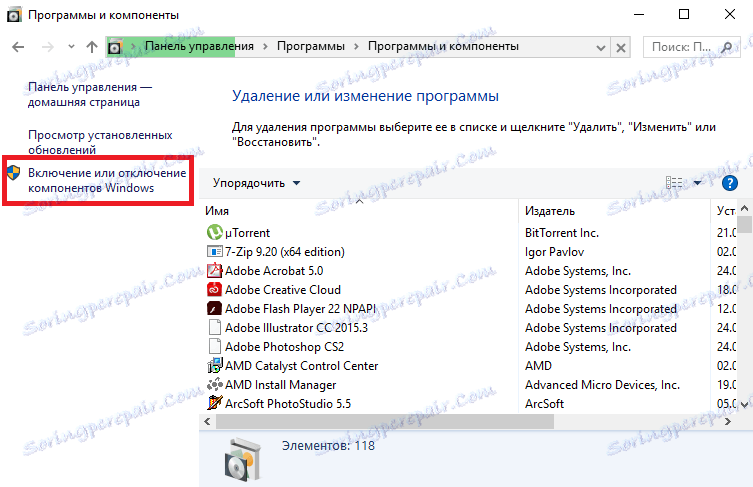Click the Adobe Creative Cloud icon
The width and height of the screenshot is (753, 487).
tap(214, 290)
